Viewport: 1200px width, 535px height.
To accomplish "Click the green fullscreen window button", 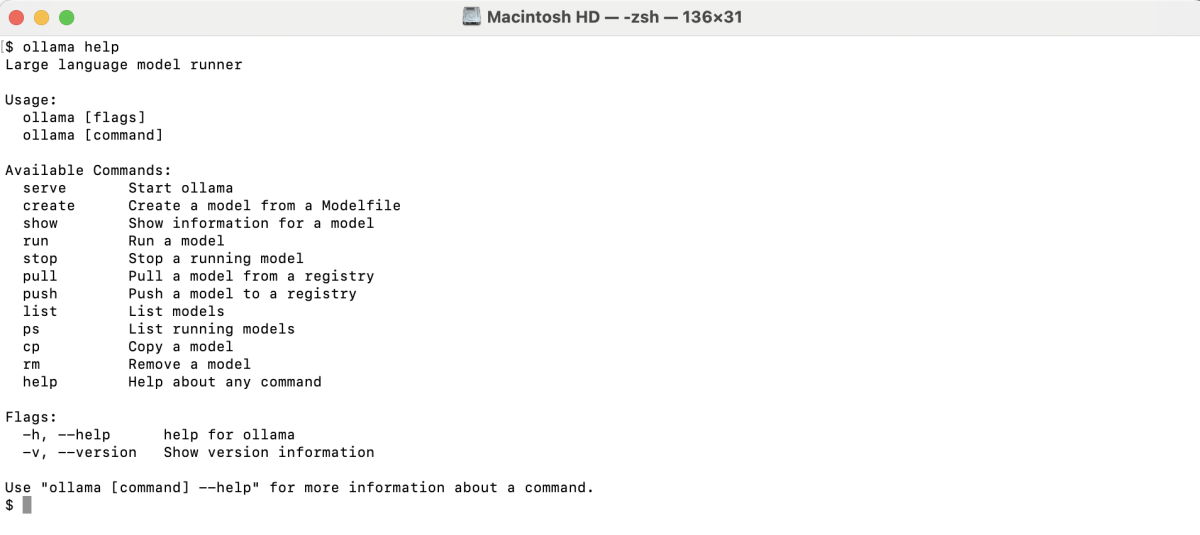I will (66, 17).
